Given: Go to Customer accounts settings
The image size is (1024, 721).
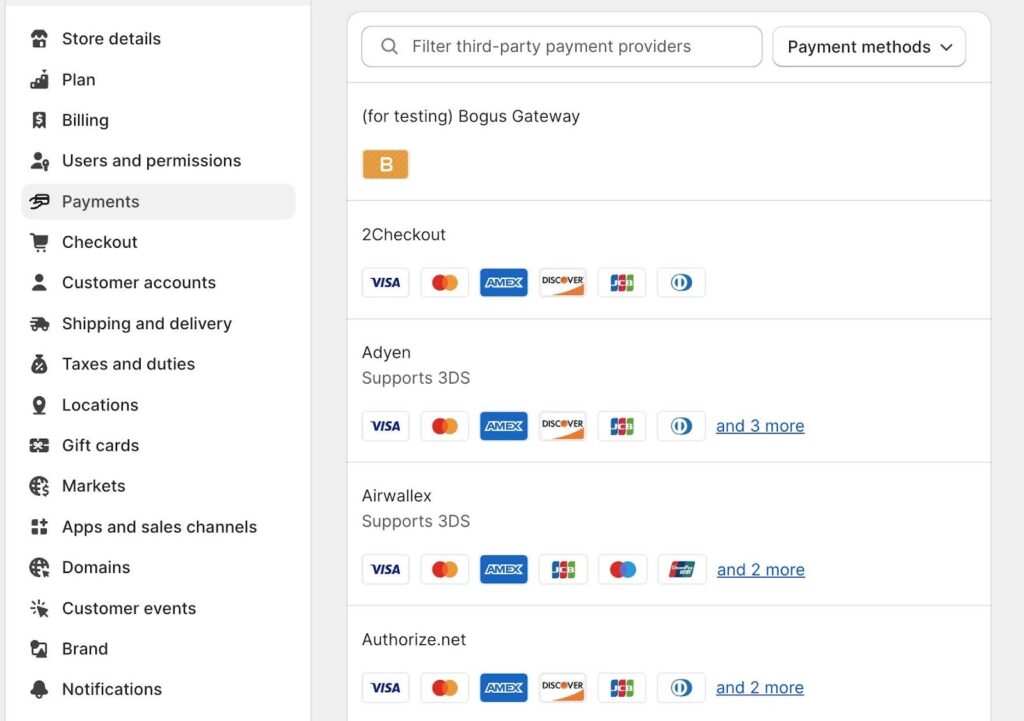Looking at the screenshot, I should 138,283.
